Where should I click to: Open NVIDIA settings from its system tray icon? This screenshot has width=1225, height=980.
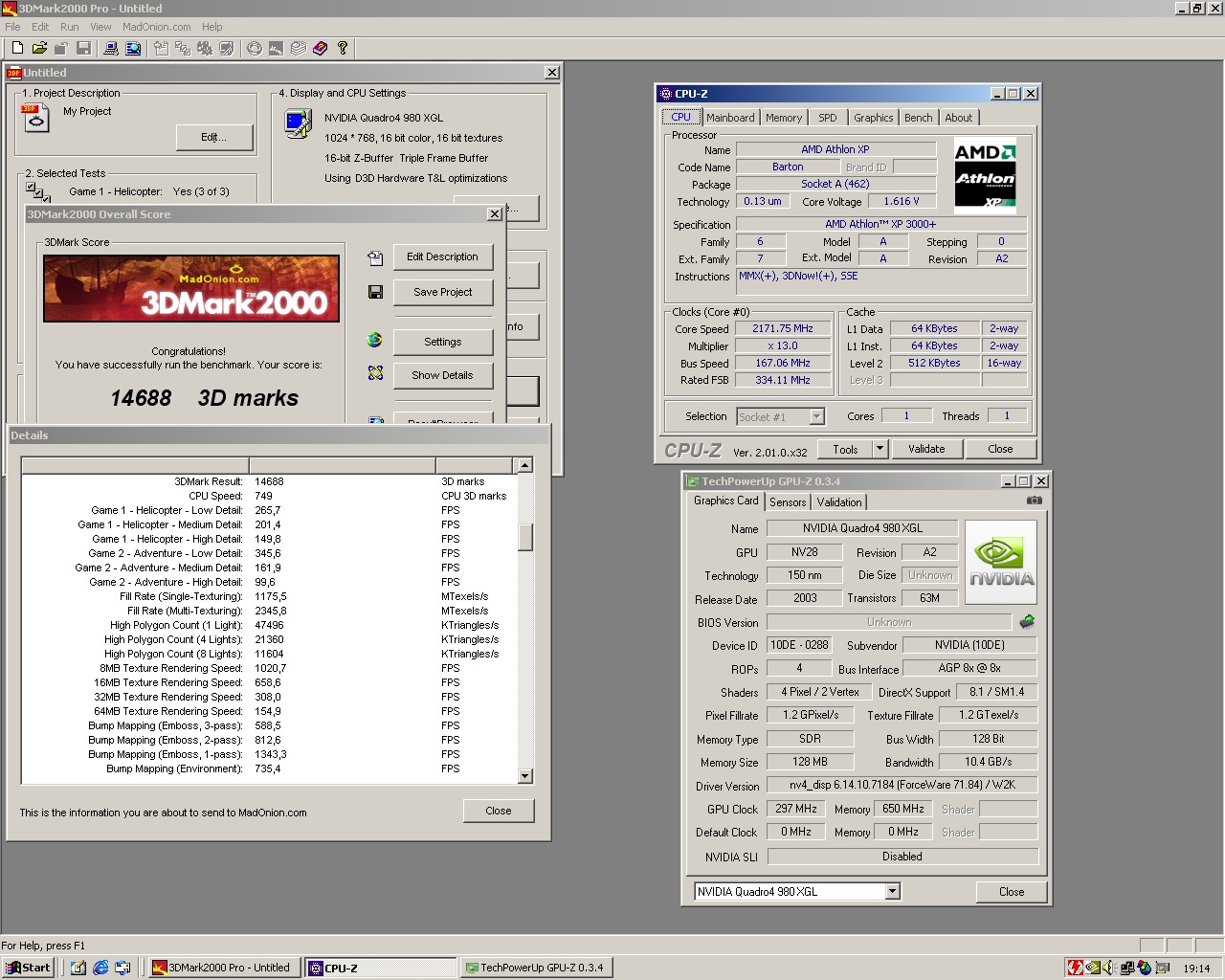1093,967
